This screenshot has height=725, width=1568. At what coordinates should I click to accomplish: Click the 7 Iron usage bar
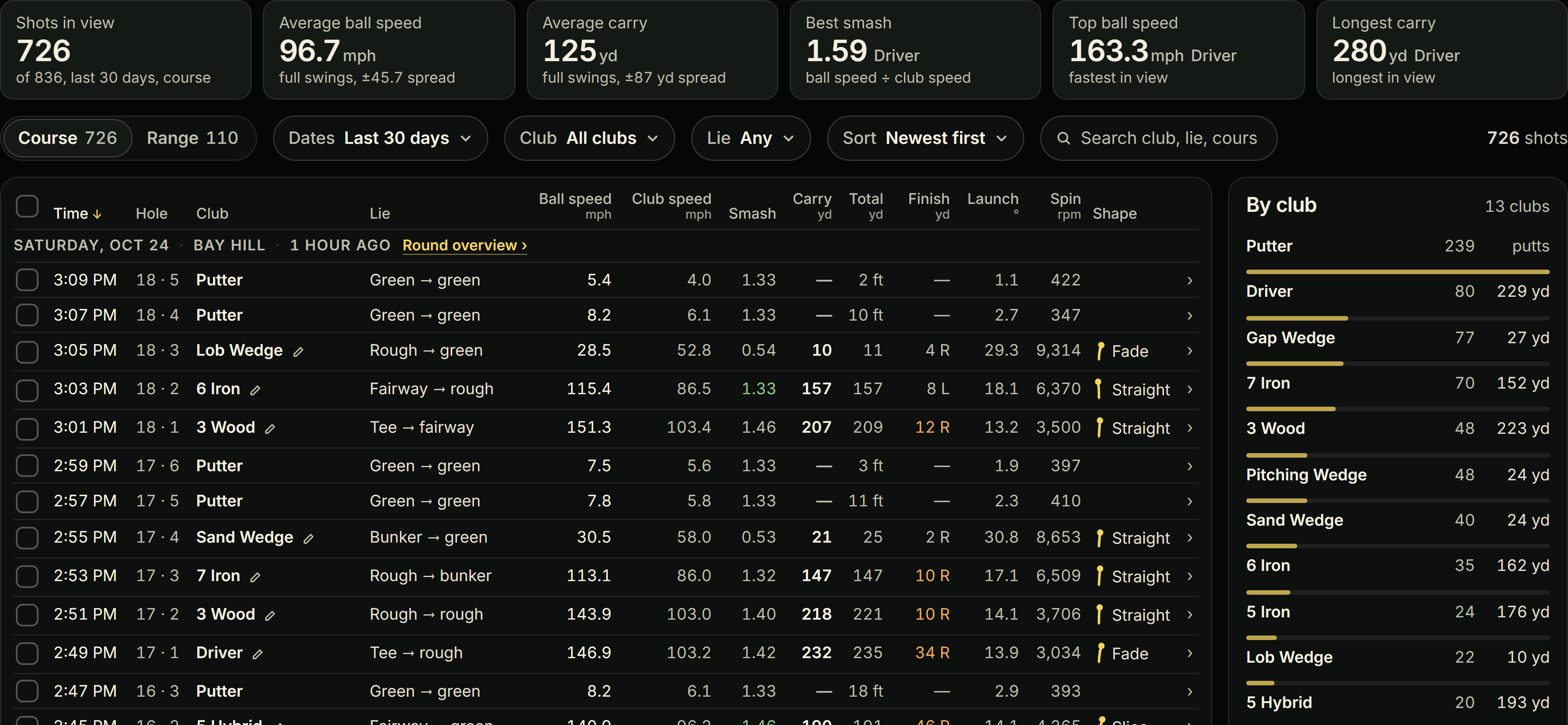click(x=1397, y=409)
